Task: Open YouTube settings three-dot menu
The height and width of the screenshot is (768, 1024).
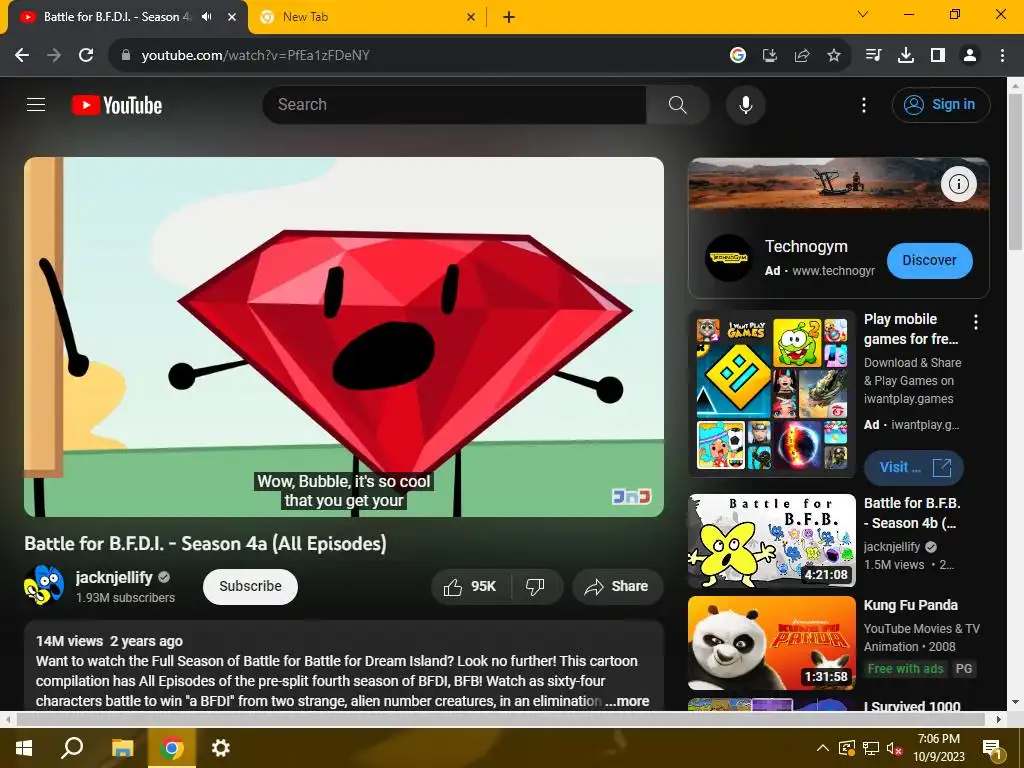Action: click(x=863, y=104)
